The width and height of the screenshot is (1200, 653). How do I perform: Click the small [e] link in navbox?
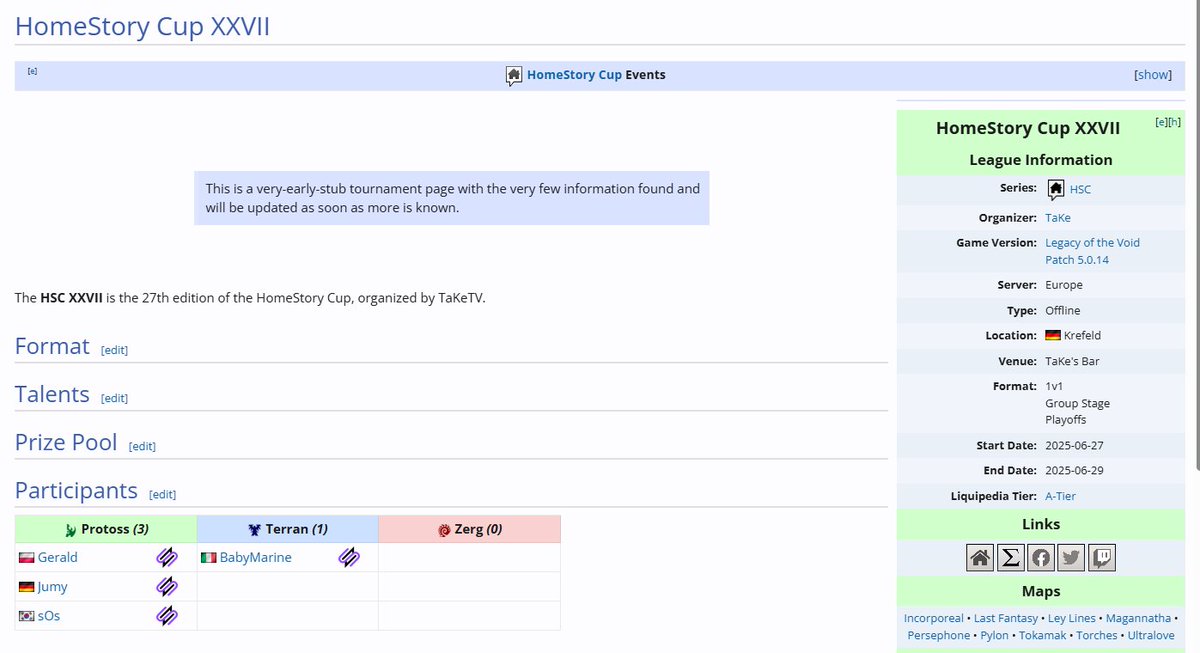click(33, 71)
